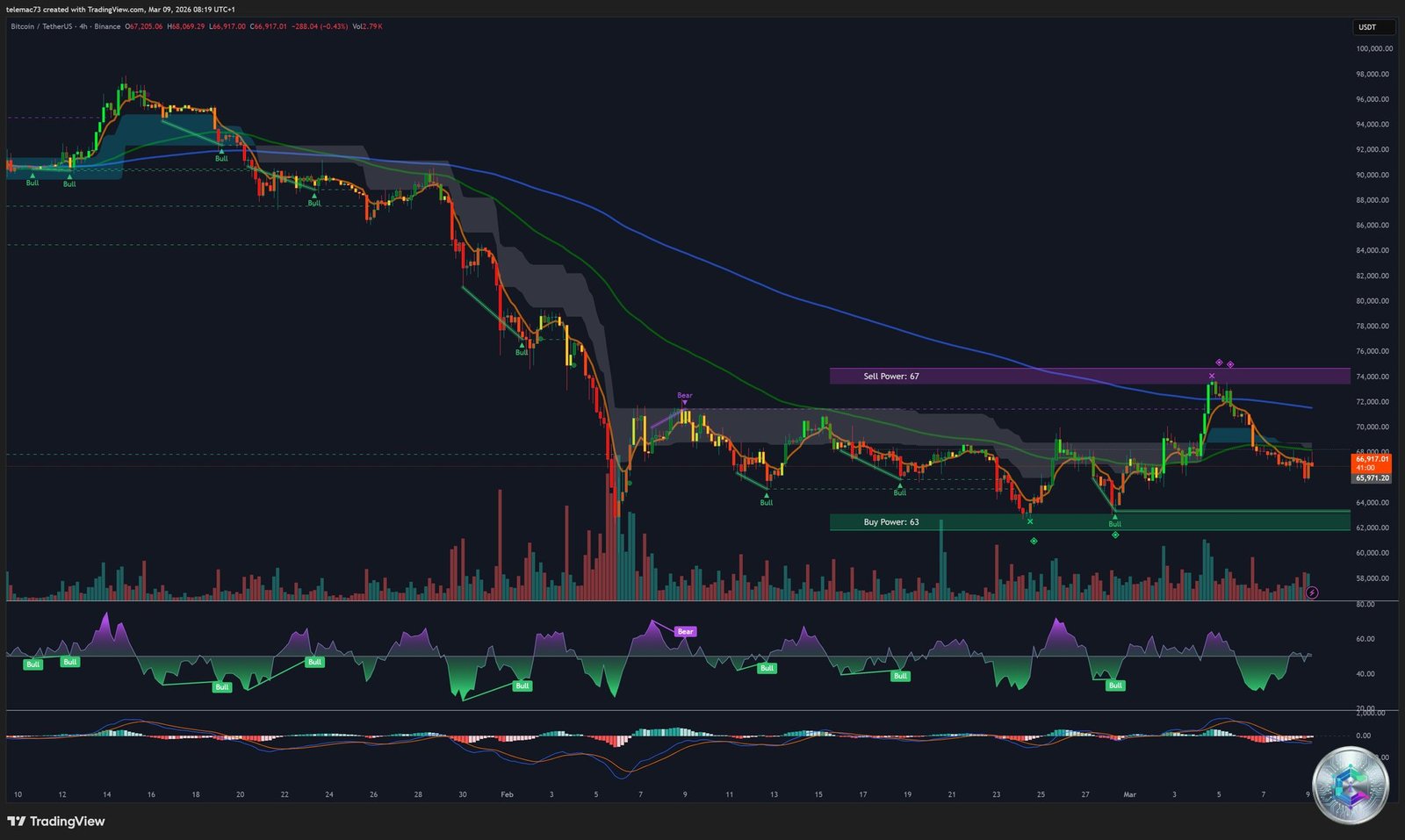Click the green X marker inside the Buy Power zone

tap(1030, 521)
